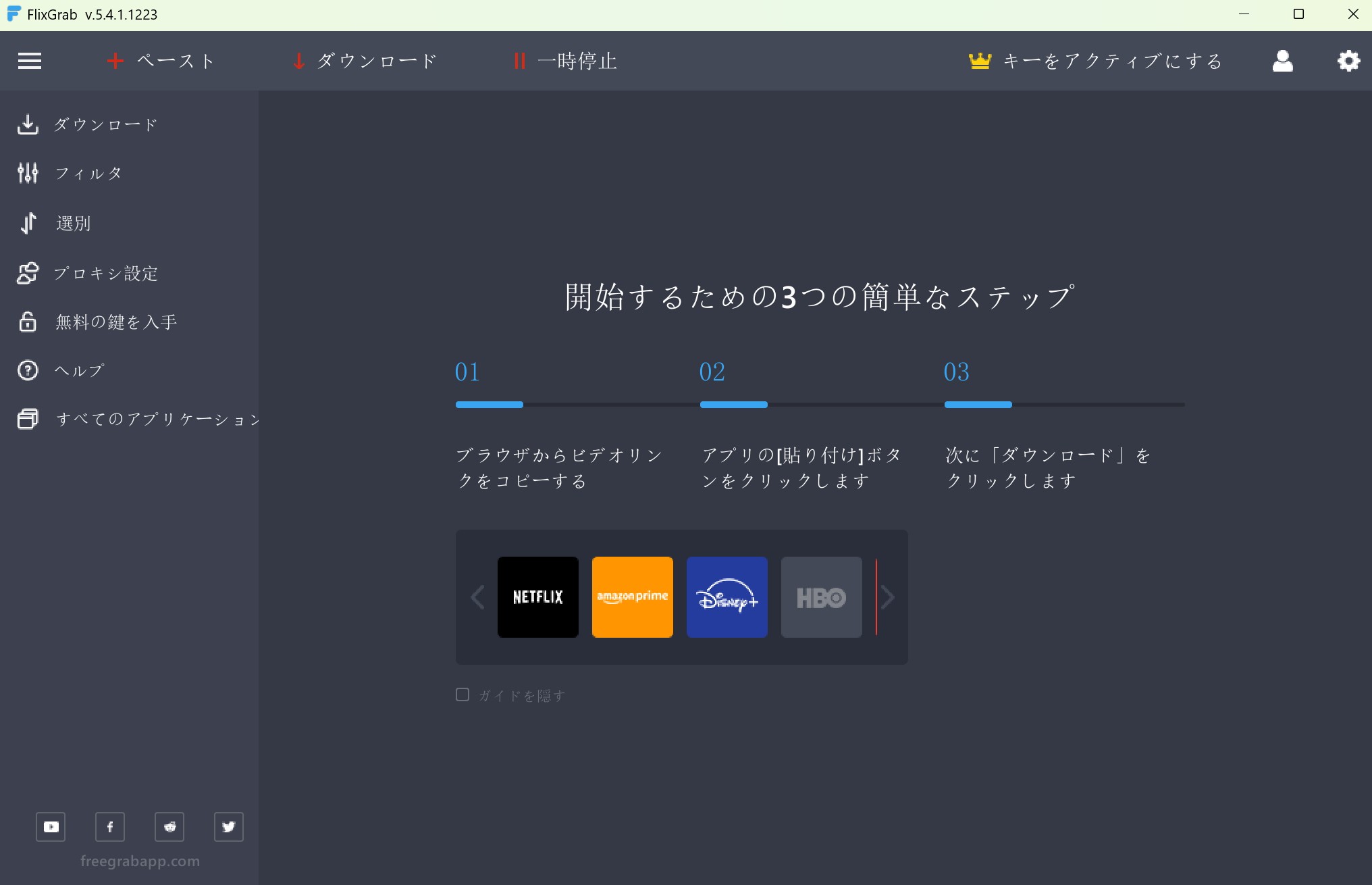Click step number 02
This screenshot has width=1372, height=885.
click(x=712, y=372)
